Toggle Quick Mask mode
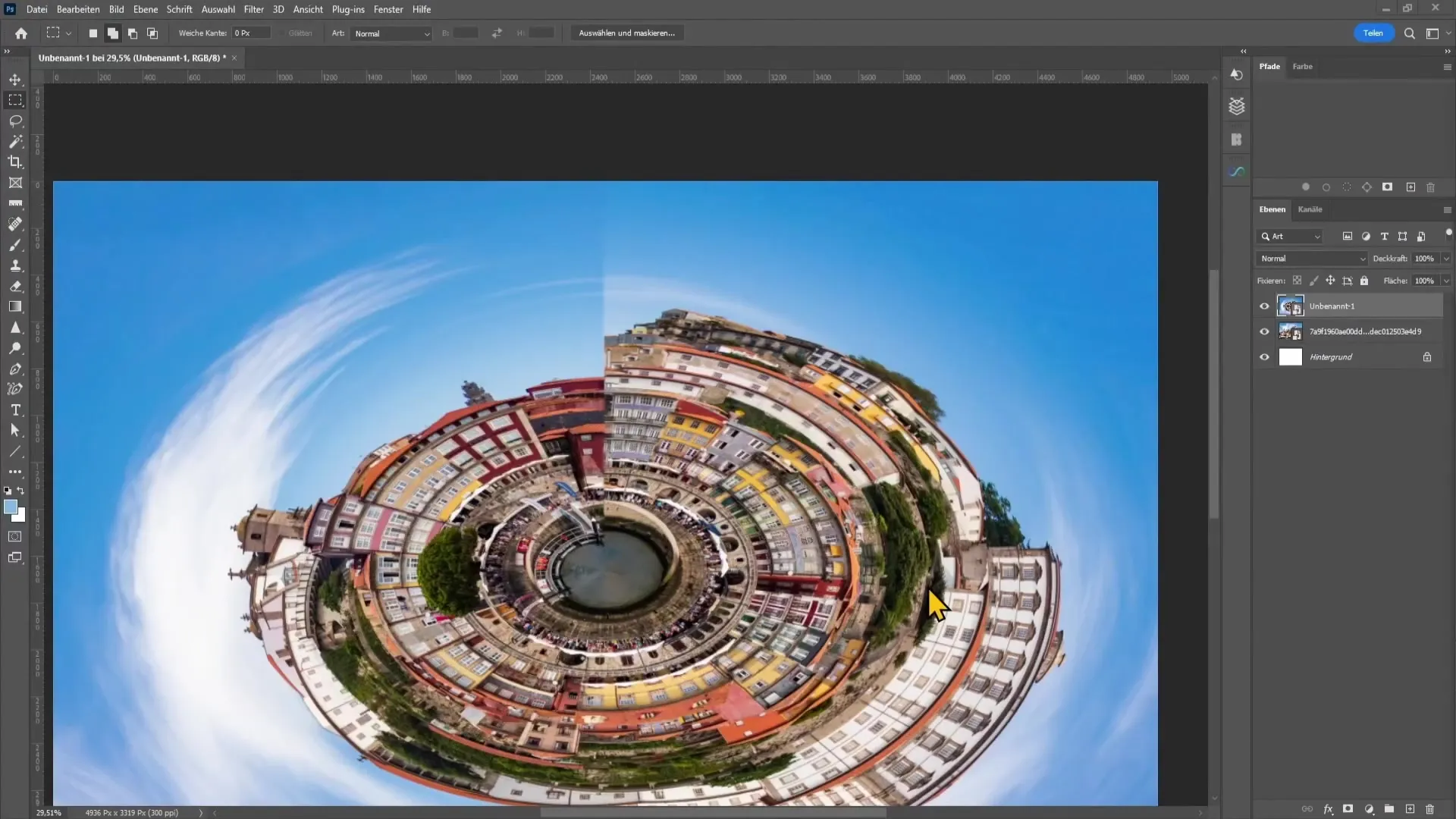Screen dimensions: 1456x819 [15, 536]
